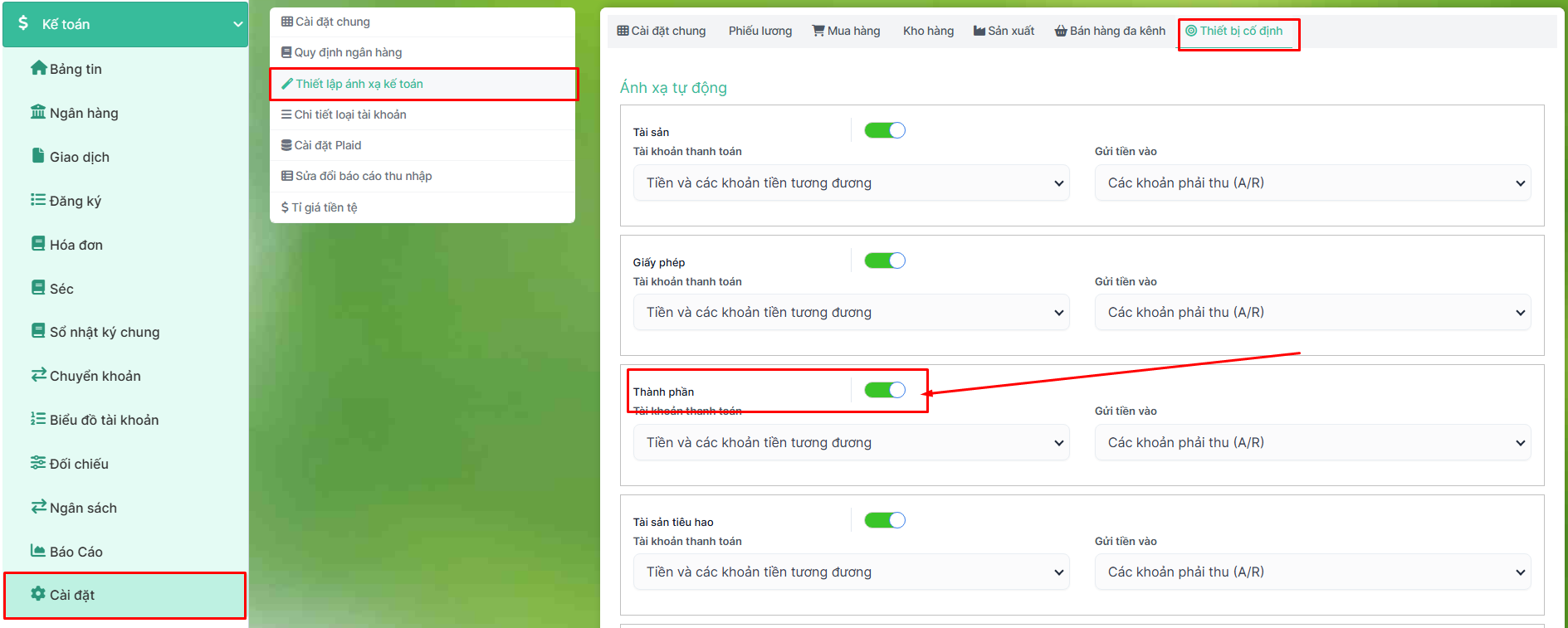Click the receipt icon for Hóa đơn
1568x628 pixels.
pyautogui.click(x=38, y=244)
